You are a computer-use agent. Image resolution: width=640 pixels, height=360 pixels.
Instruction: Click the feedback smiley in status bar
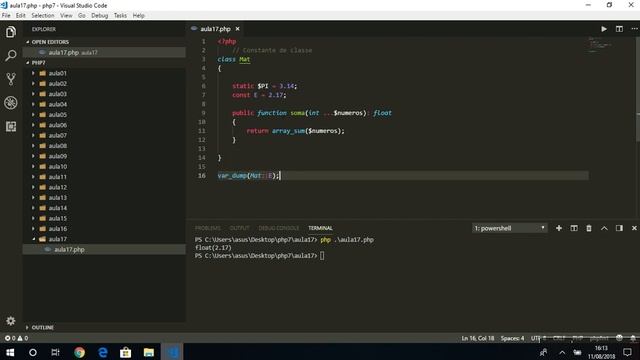[619, 338]
